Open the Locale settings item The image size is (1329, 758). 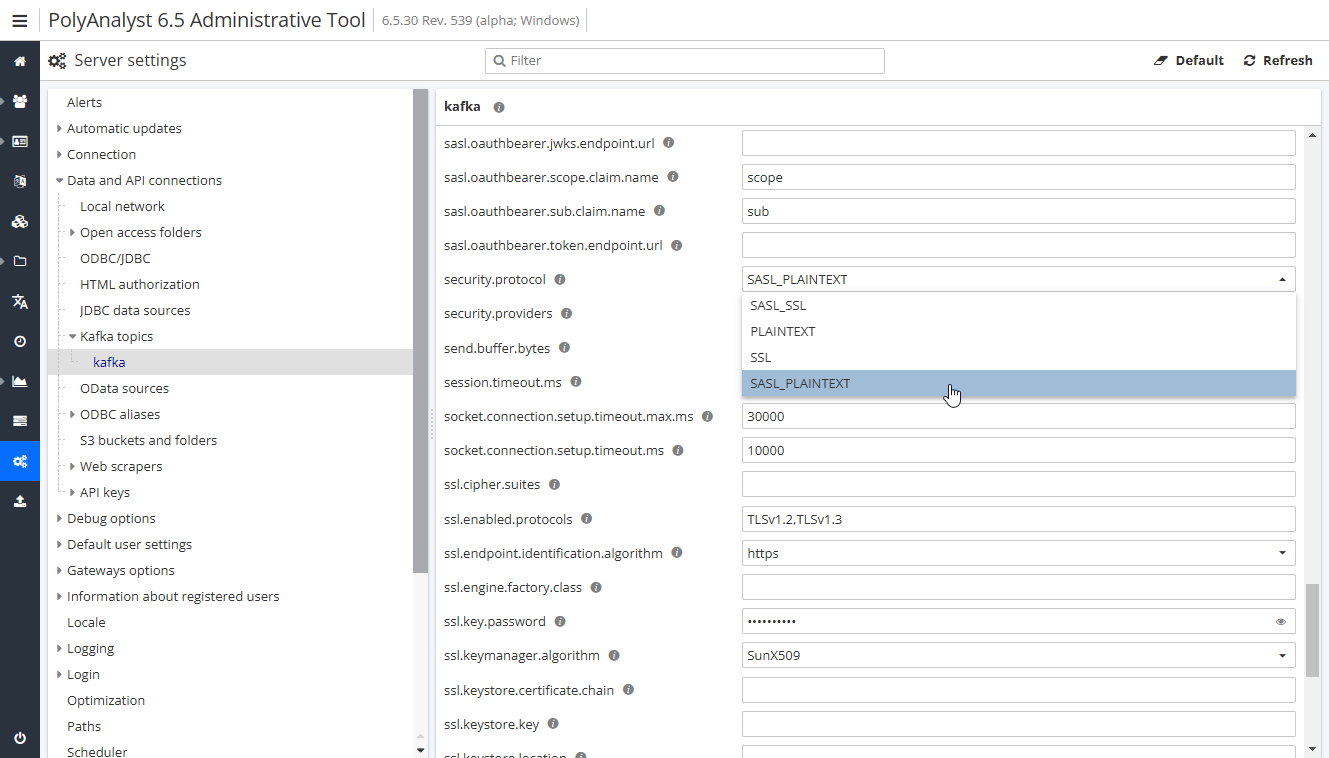(86, 622)
